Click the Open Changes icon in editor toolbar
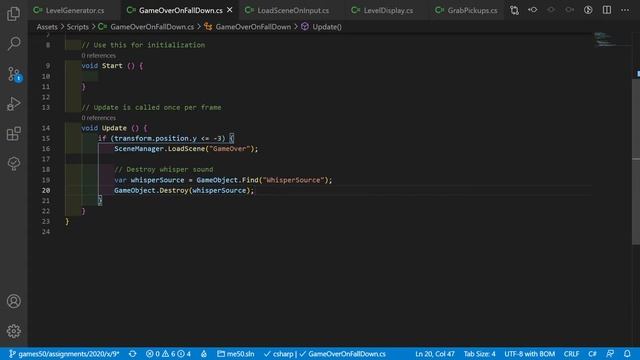640x360 pixels. pyautogui.click(x=514, y=10)
